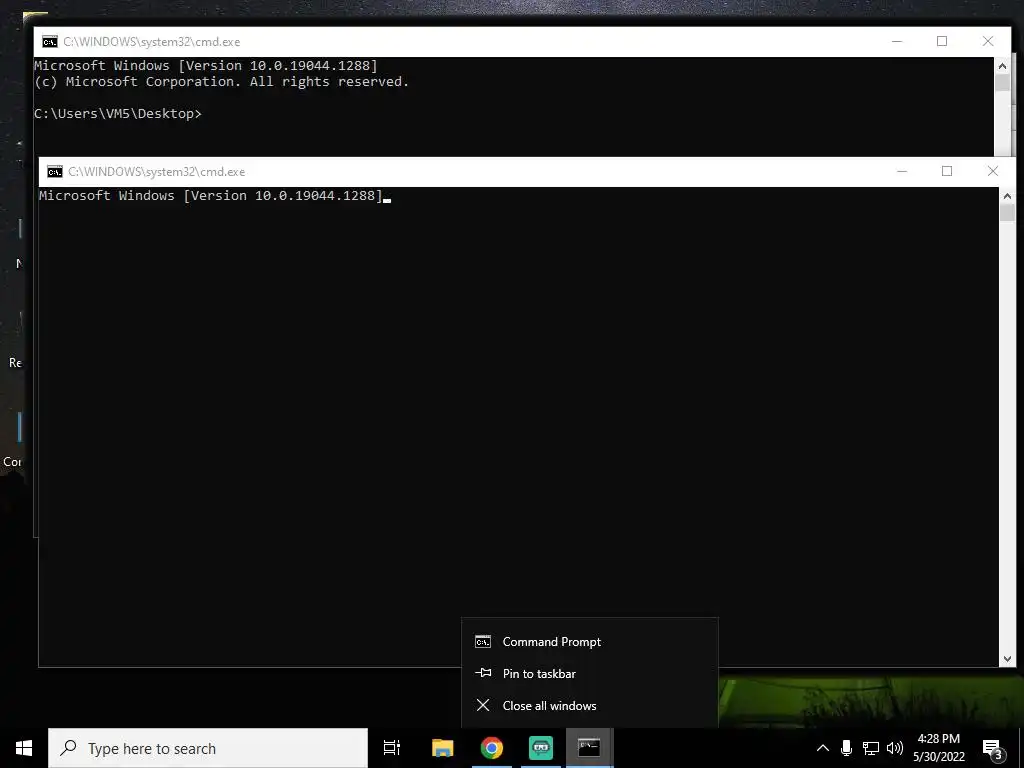1024x768 pixels.
Task: Open clock showing 4:28 PM
Action: 938,748
